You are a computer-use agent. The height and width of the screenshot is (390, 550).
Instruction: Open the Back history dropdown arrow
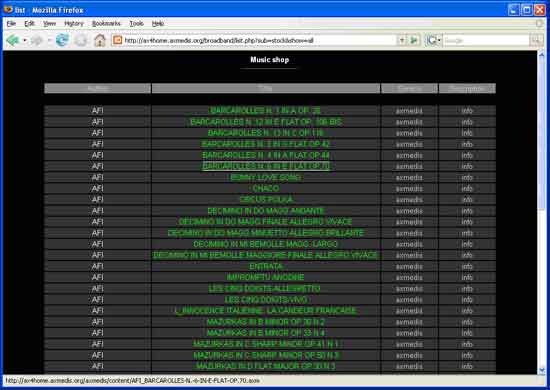(x=25, y=41)
